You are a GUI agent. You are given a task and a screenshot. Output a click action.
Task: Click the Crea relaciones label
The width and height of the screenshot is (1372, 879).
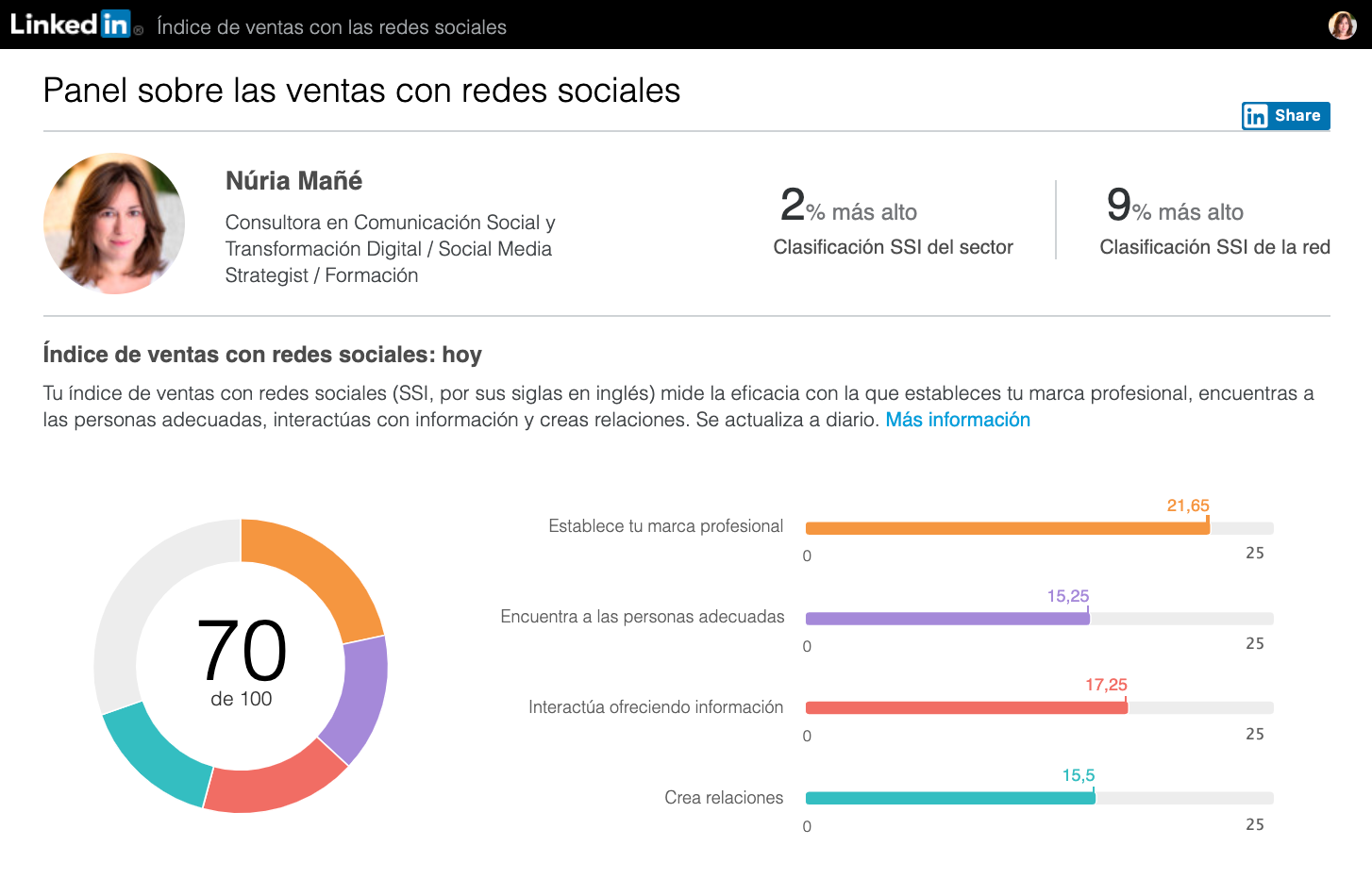[x=724, y=798]
